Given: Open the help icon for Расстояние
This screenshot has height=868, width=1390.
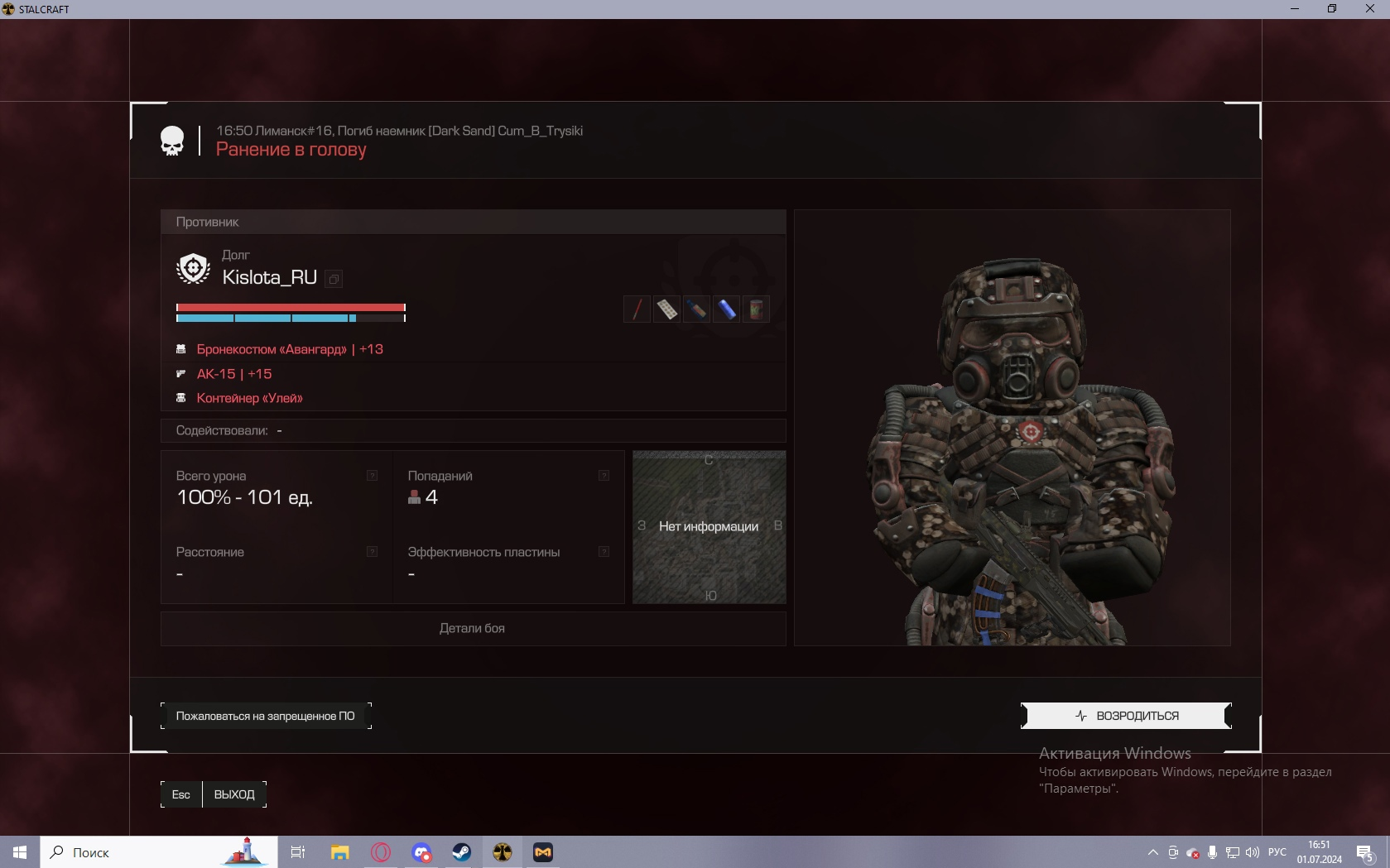Looking at the screenshot, I should [372, 552].
